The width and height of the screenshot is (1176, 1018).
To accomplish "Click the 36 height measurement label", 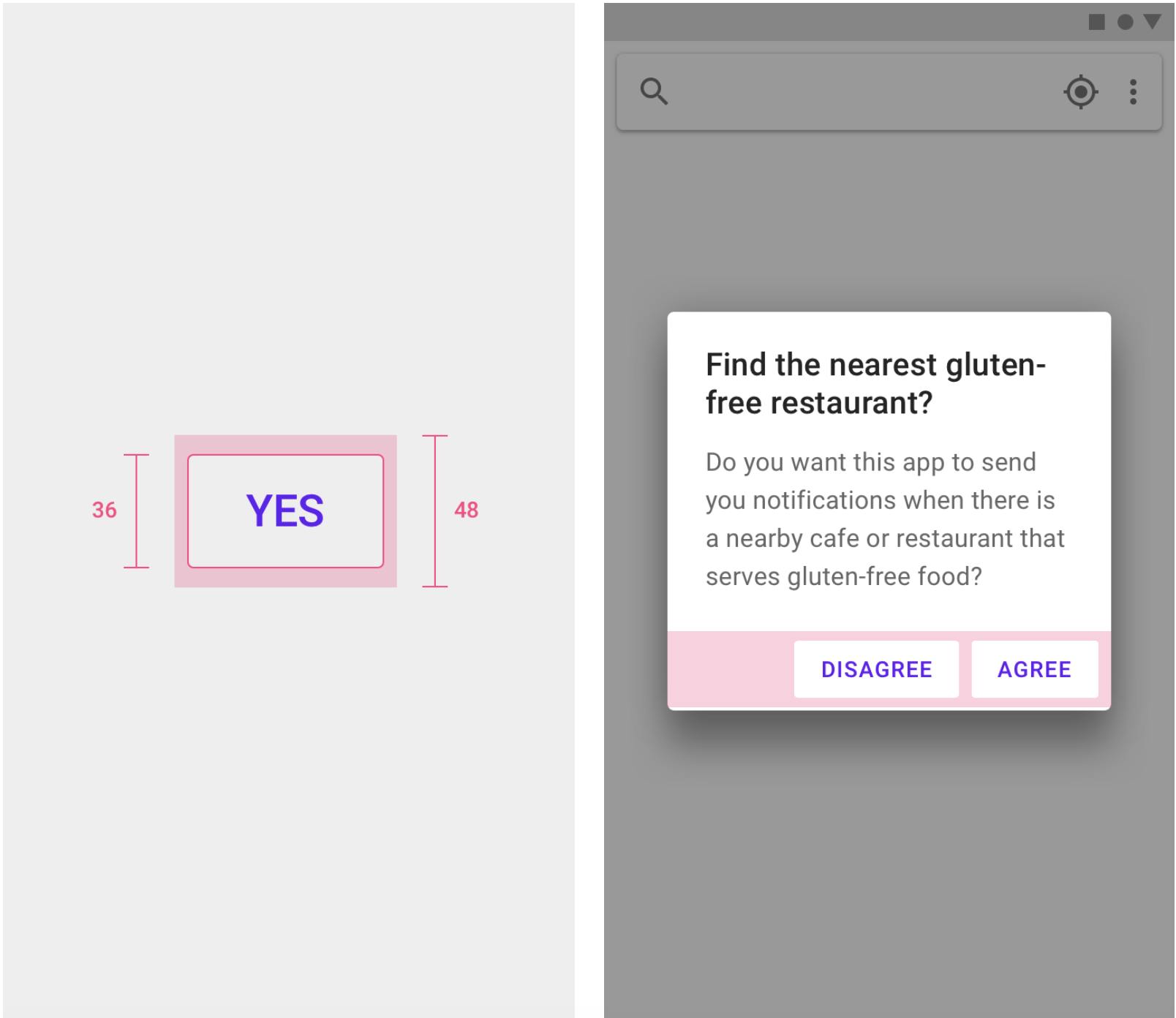I will tap(104, 510).
